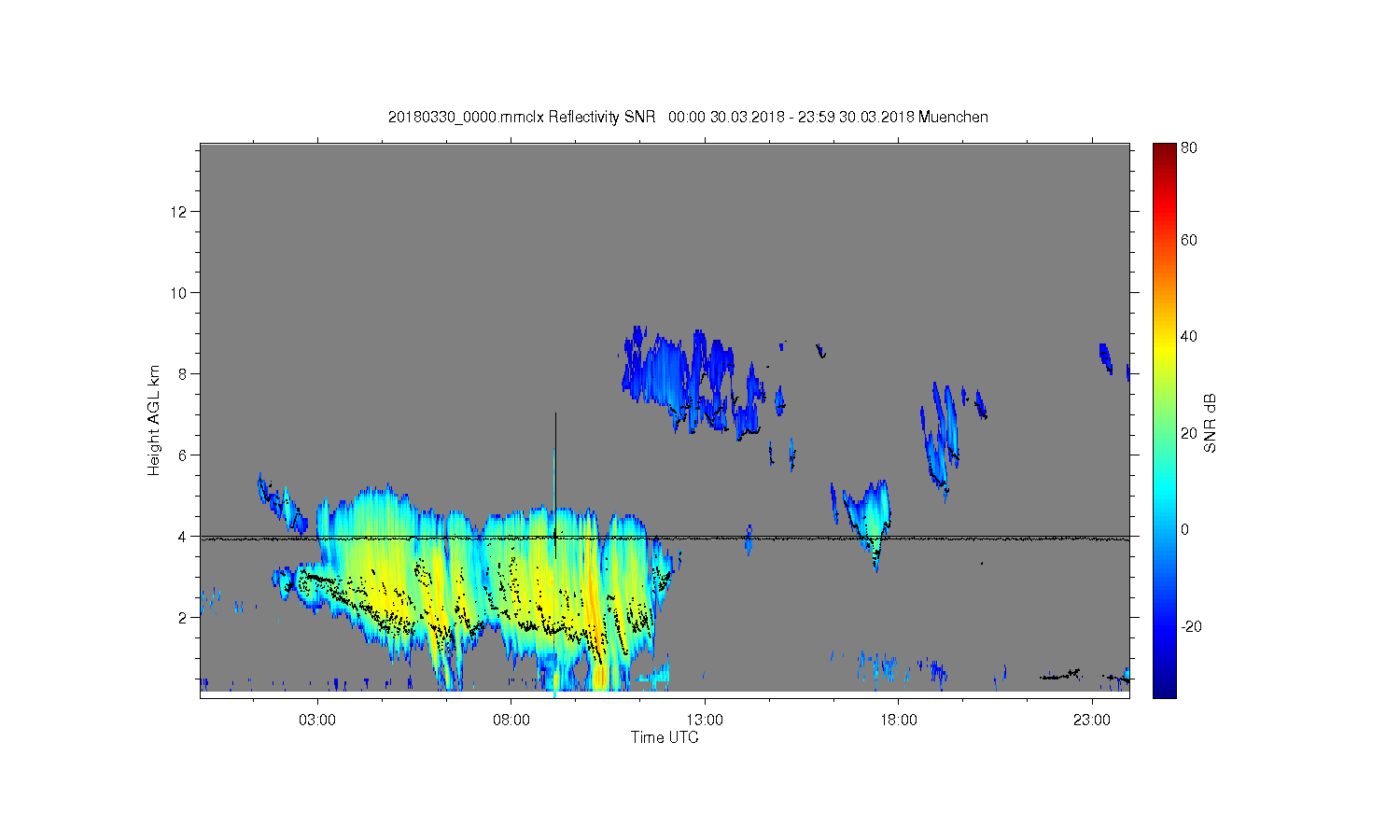
Task: Click the 'SNR dB' colorbar label
Action: [x=1210, y=423]
